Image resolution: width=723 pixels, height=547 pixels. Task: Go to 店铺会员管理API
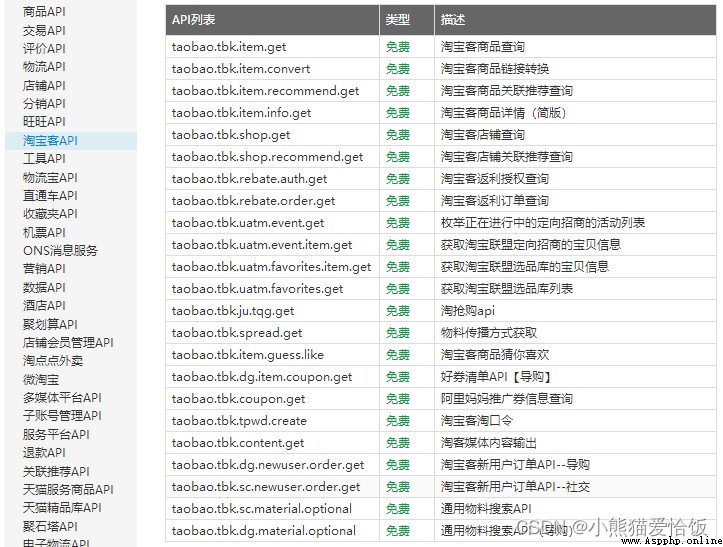pyautogui.click(x=68, y=342)
